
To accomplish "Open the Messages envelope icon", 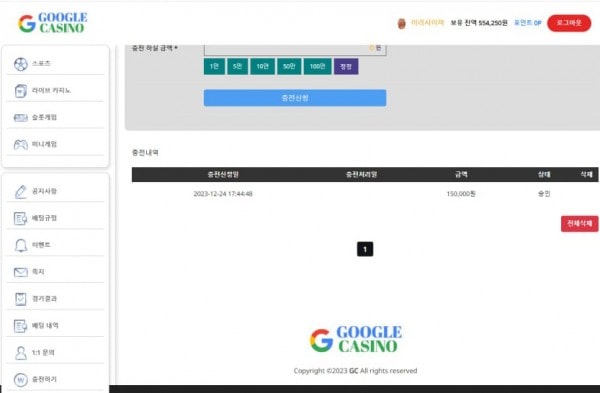I will 21,272.
